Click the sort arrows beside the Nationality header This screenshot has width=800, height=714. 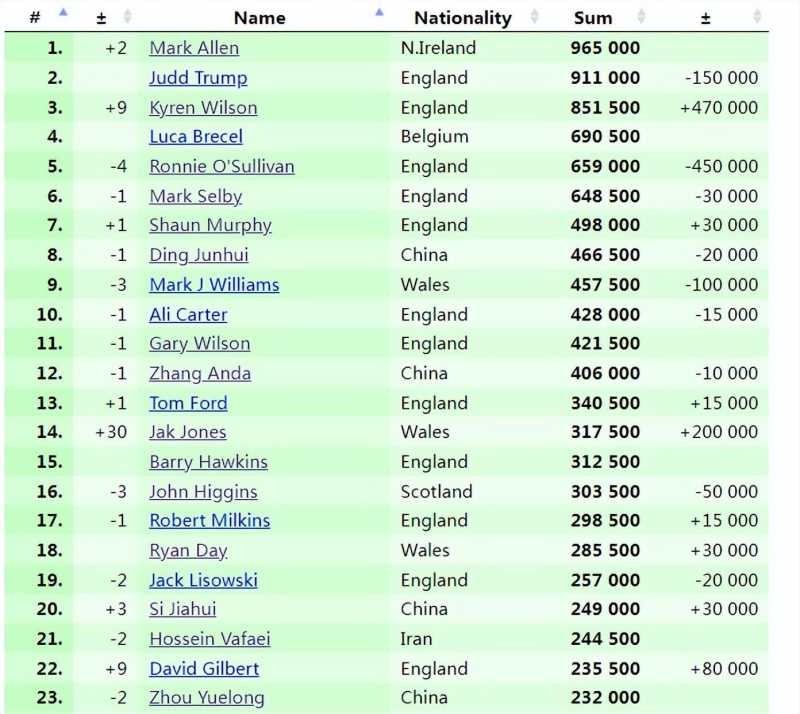point(534,17)
